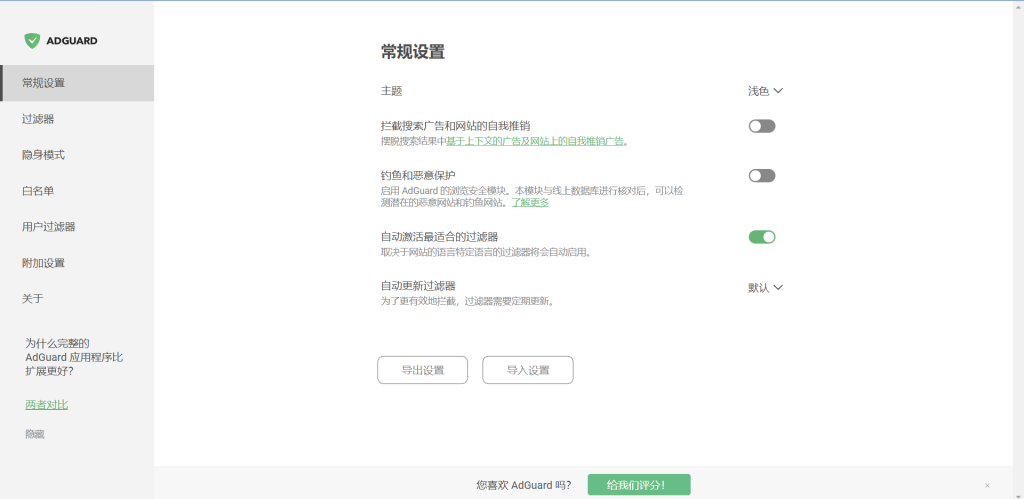
Task: Click the 导入设置 button
Action: [528, 370]
